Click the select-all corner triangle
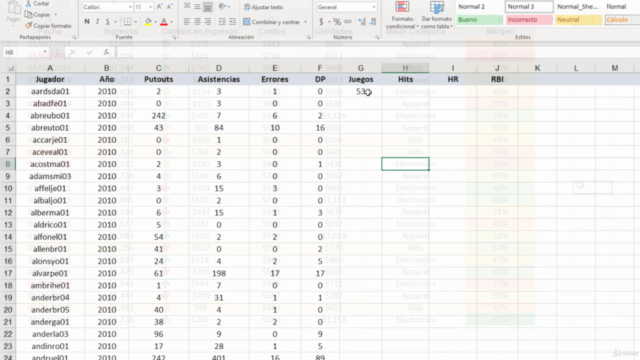Image resolution: width=640 pixels, height=360 pixels. click(10, 68)
